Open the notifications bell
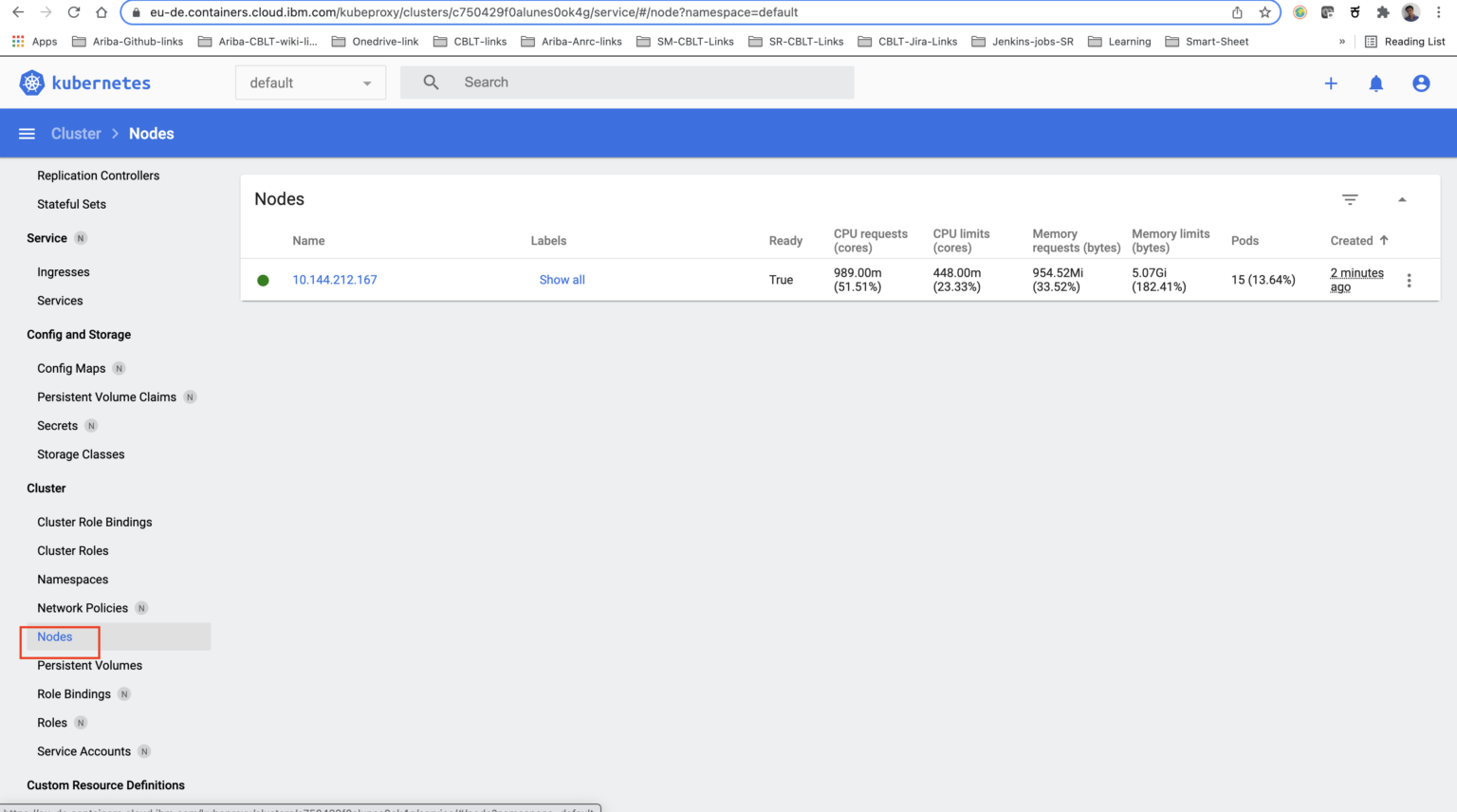 (1375, 83)
